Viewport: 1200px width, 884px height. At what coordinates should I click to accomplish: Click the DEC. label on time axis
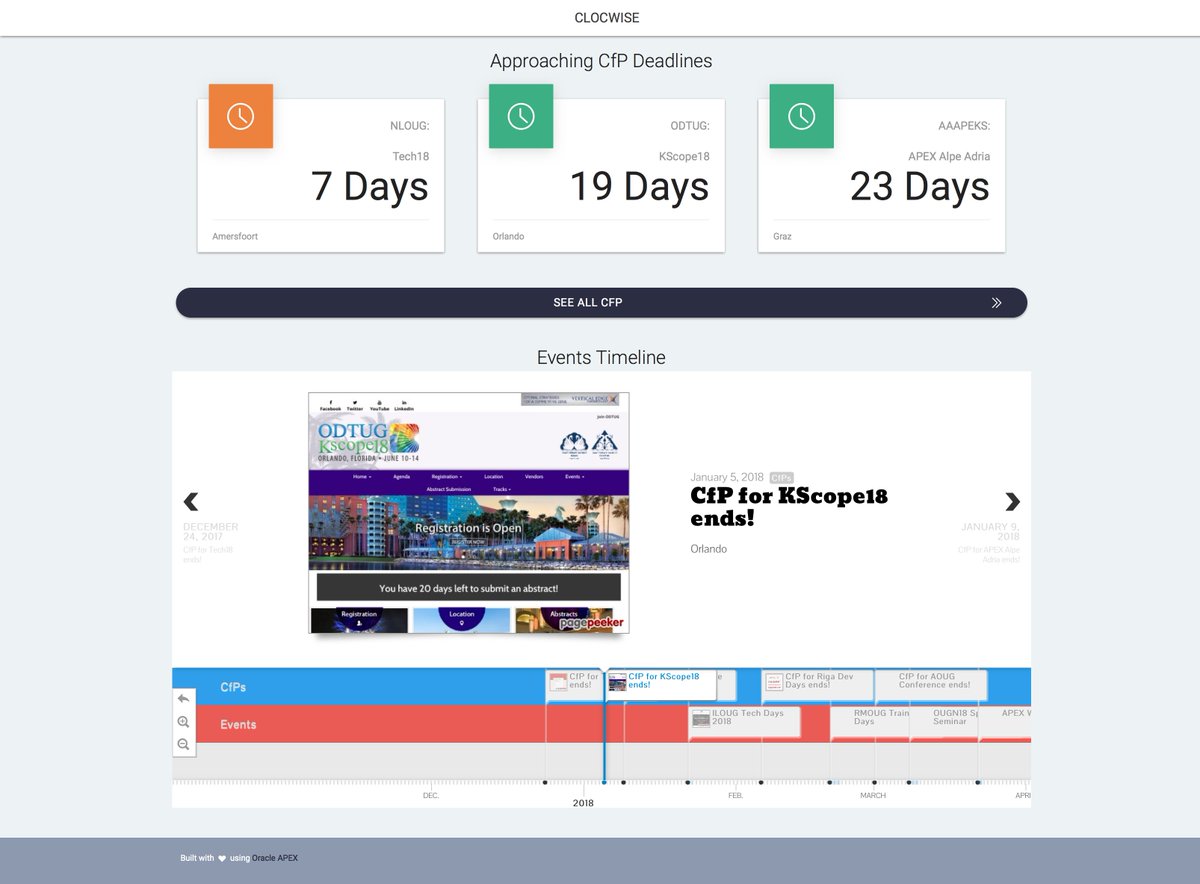(x=431, y=796)
